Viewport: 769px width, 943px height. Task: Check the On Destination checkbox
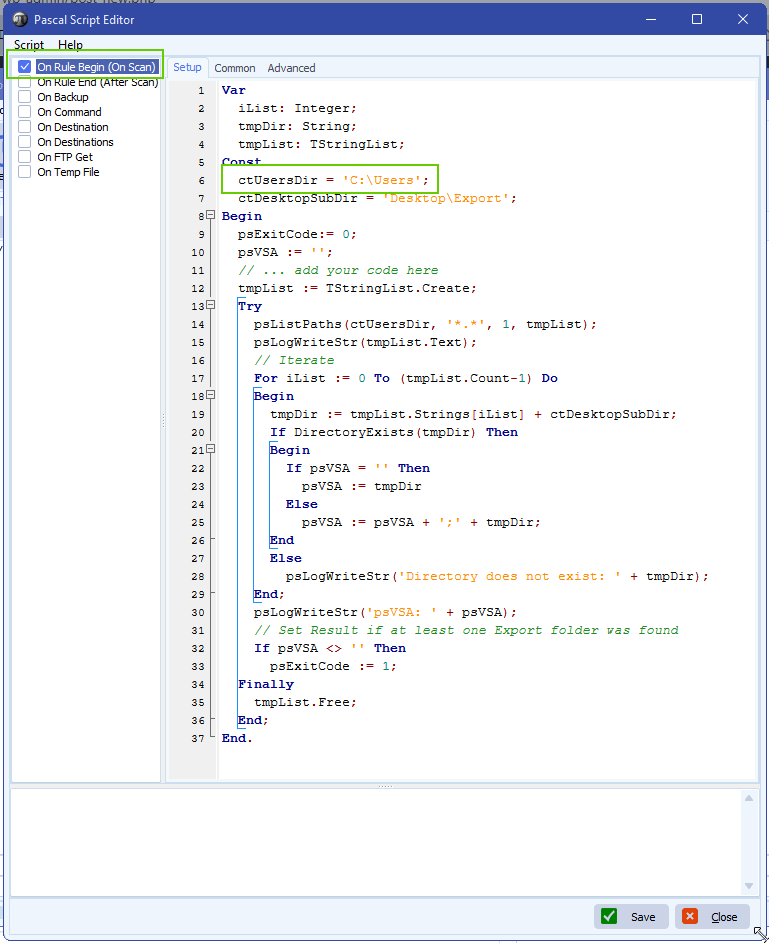click(25, 127)
